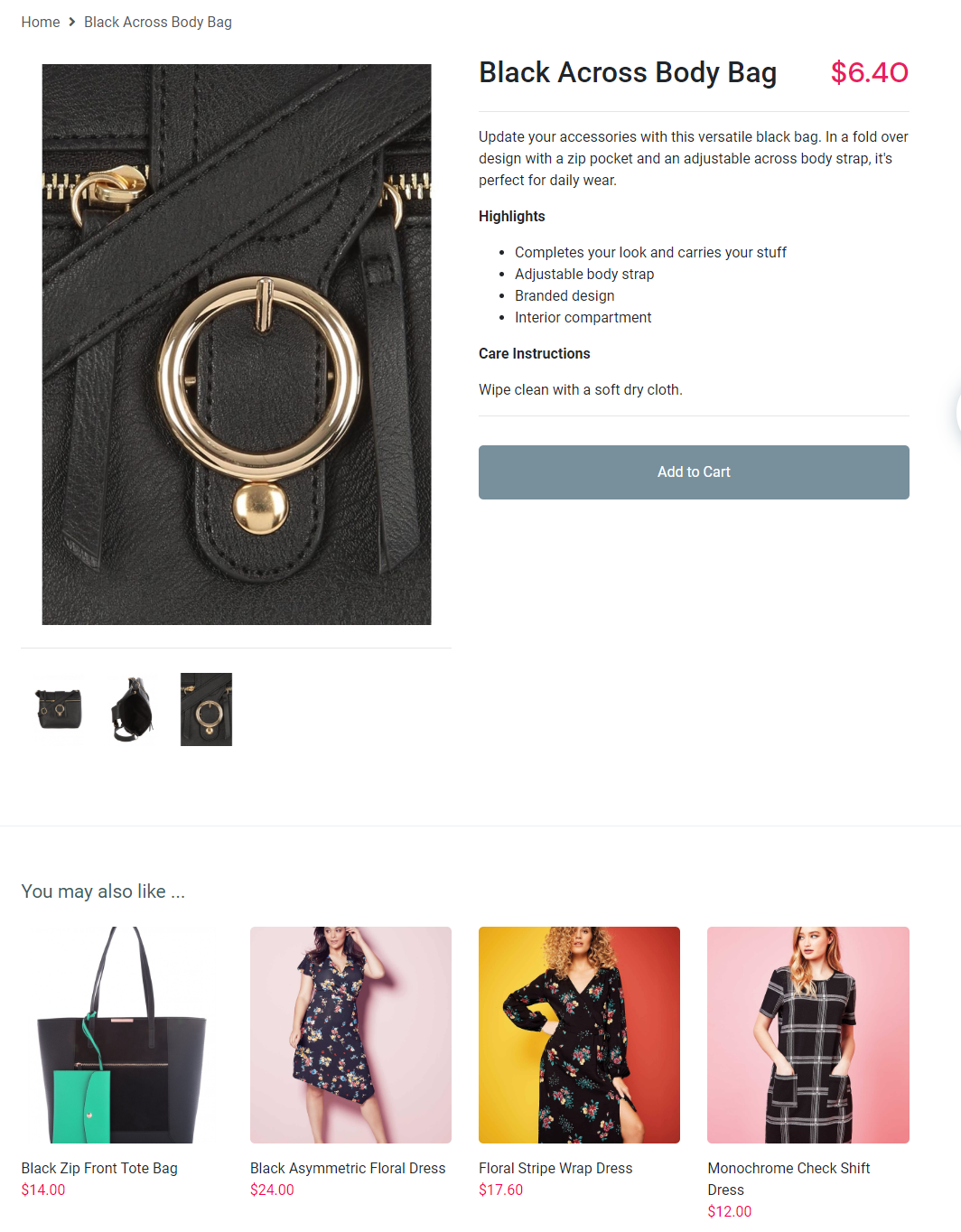Screen dimensions: 961x1232
Task: Click the Floral Stripe Wrap Dress title
Action: point(555,1168)
